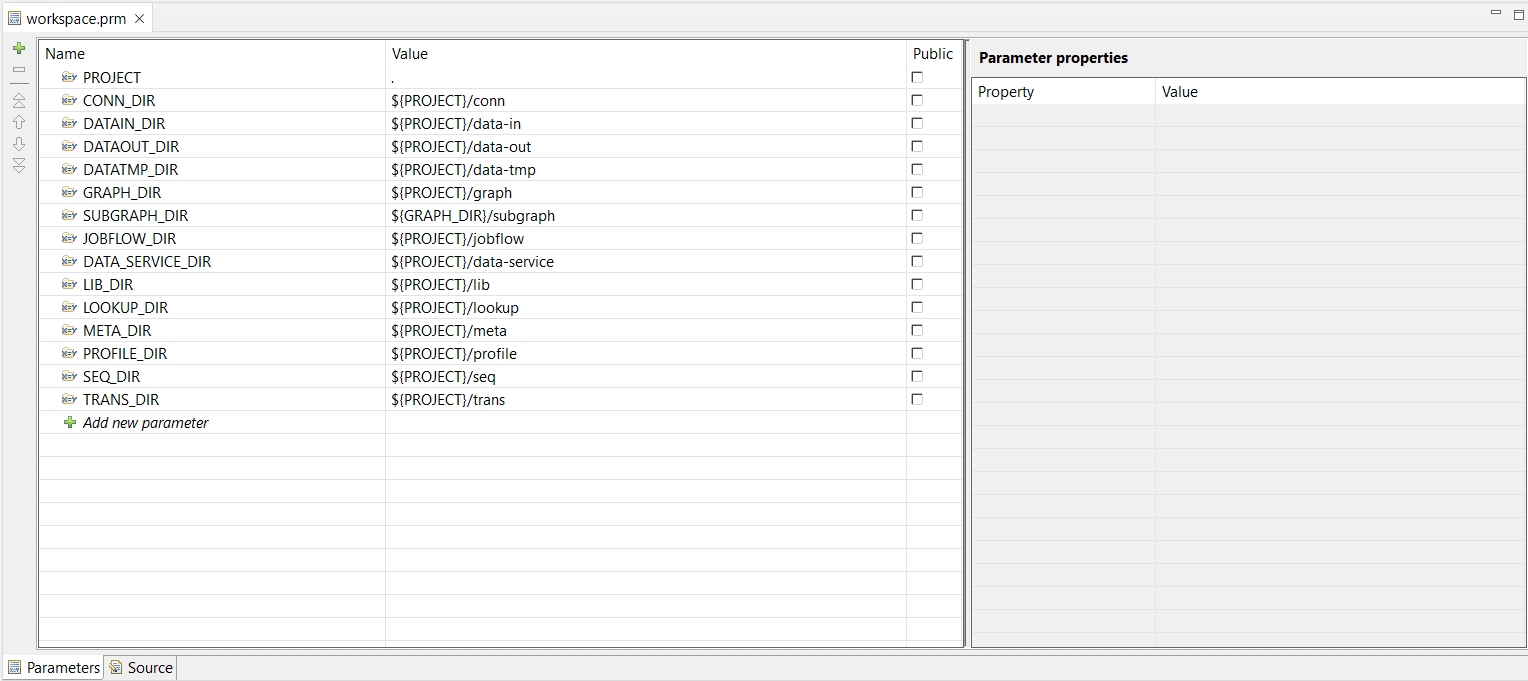This screenshot has width=1528, height=681.
Task: Check the Public box for PROJECT
Action: pos(917,78)
